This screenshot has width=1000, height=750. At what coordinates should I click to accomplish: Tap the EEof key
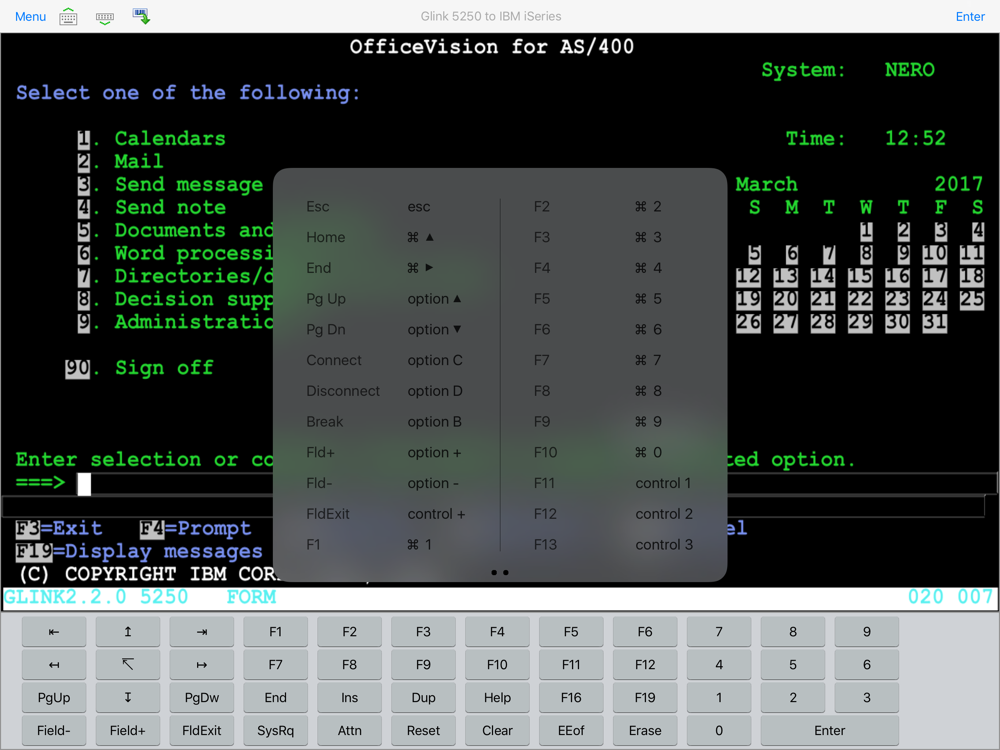[571, 731]
